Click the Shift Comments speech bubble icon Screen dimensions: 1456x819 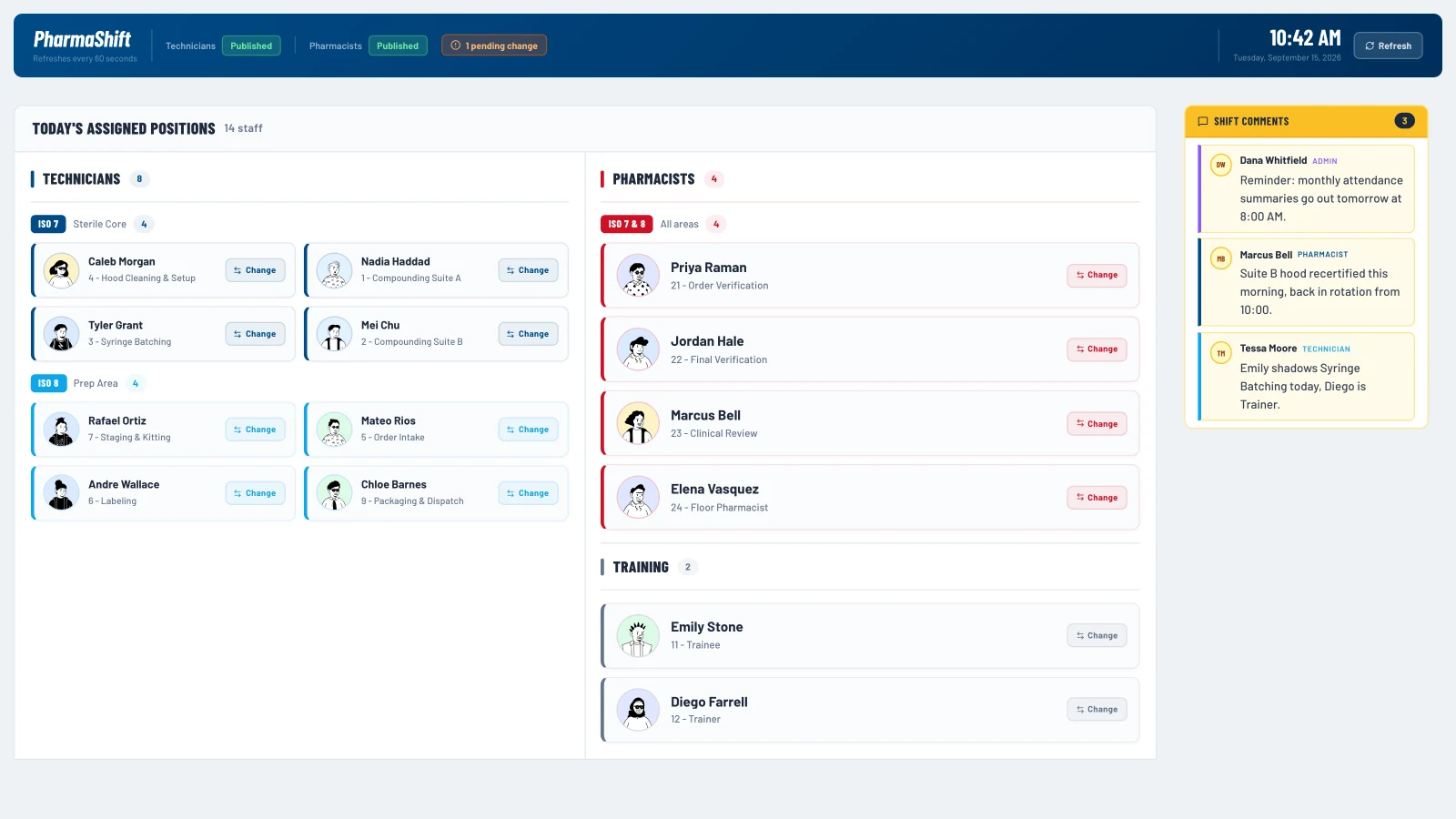(1203, 121)
